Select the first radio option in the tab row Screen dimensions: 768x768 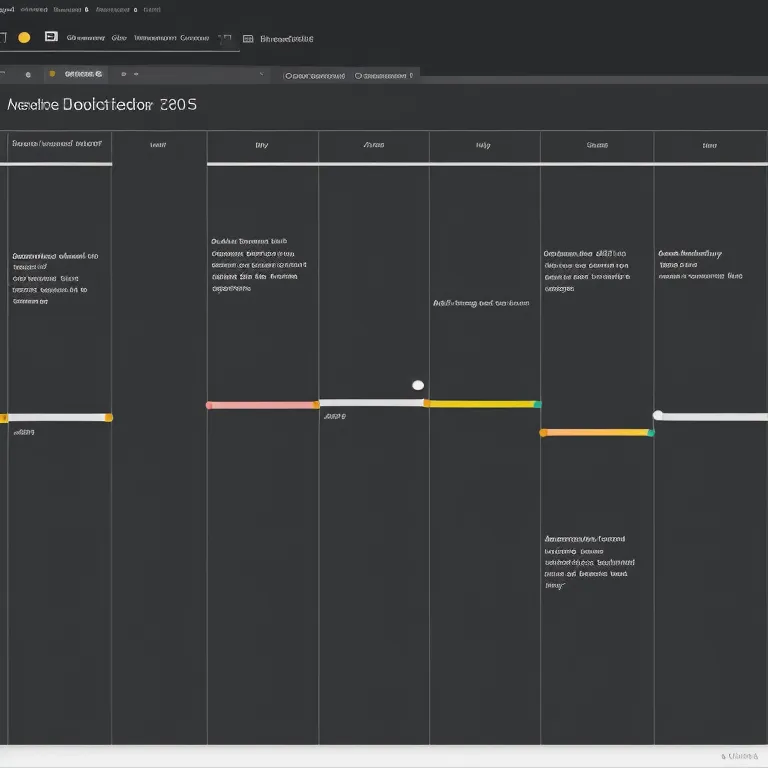click(x=287, y=75)
